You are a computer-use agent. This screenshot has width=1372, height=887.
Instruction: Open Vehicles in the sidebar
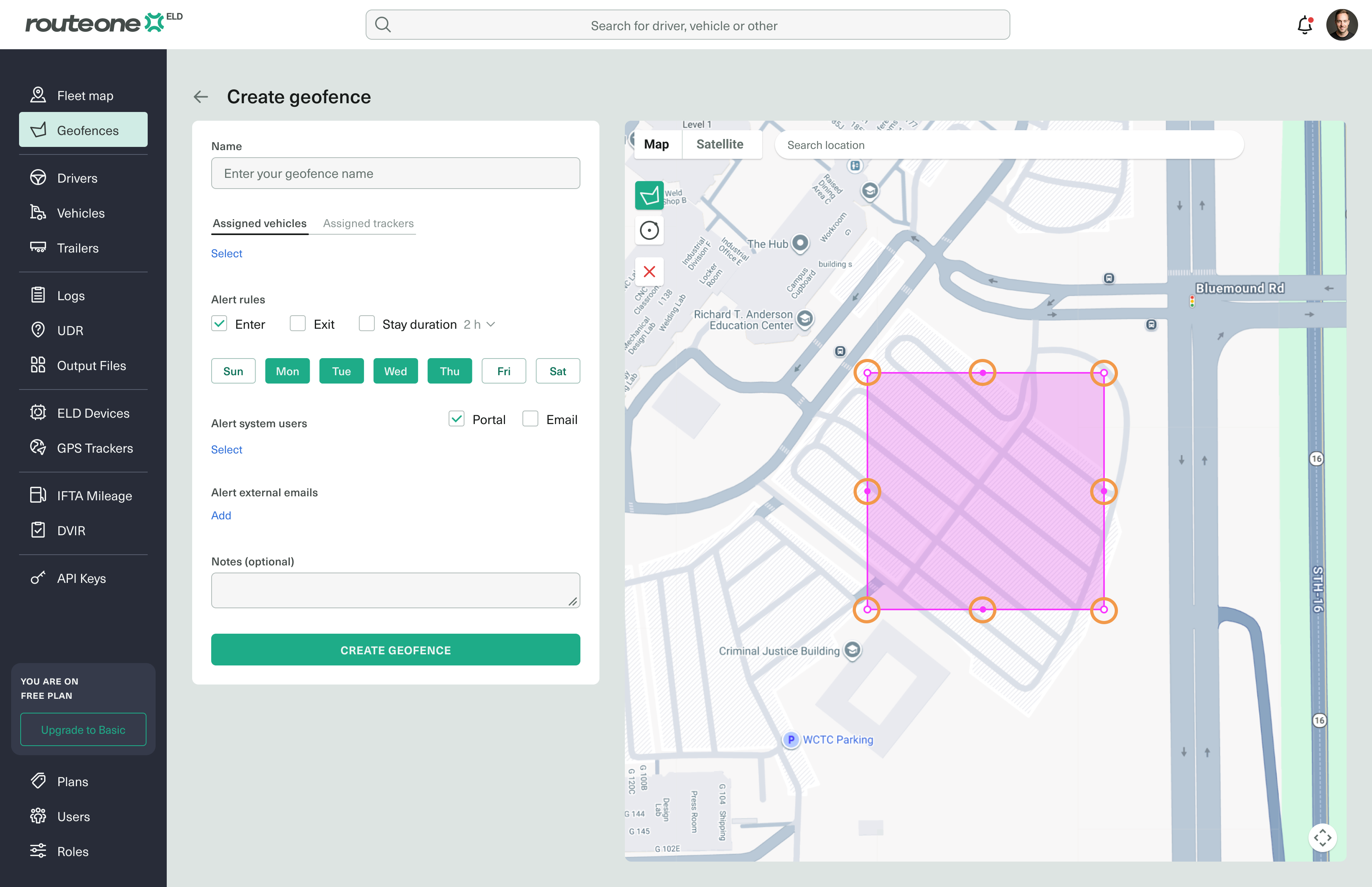pos(83,213)
